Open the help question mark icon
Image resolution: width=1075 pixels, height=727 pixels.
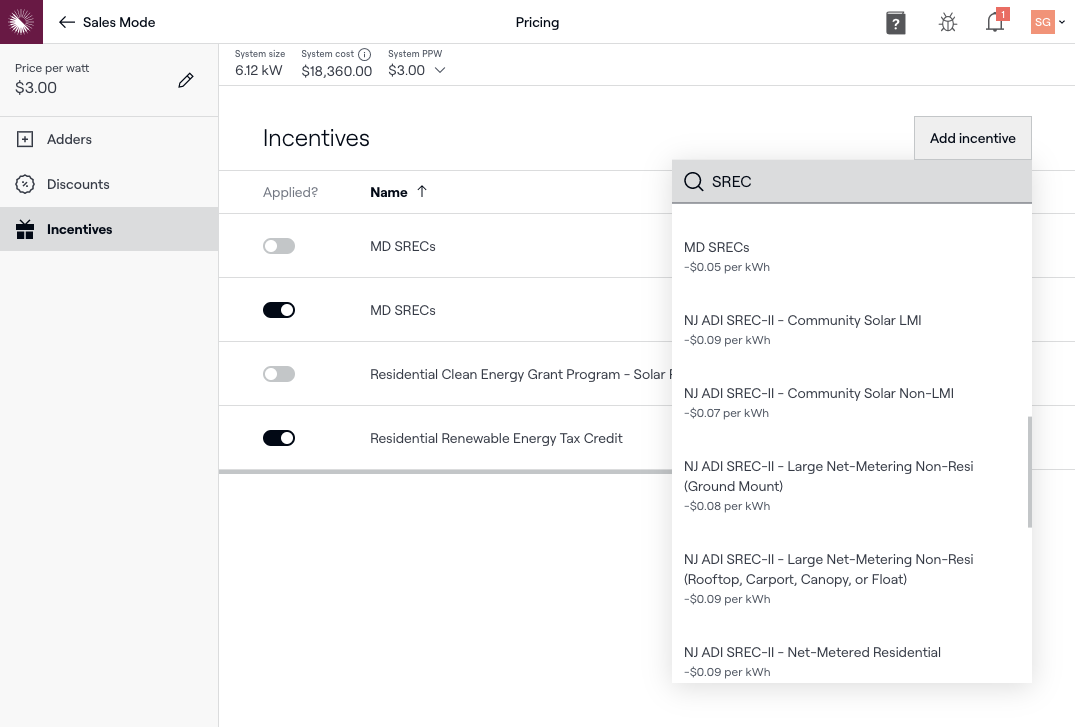[x=896, y=23]
